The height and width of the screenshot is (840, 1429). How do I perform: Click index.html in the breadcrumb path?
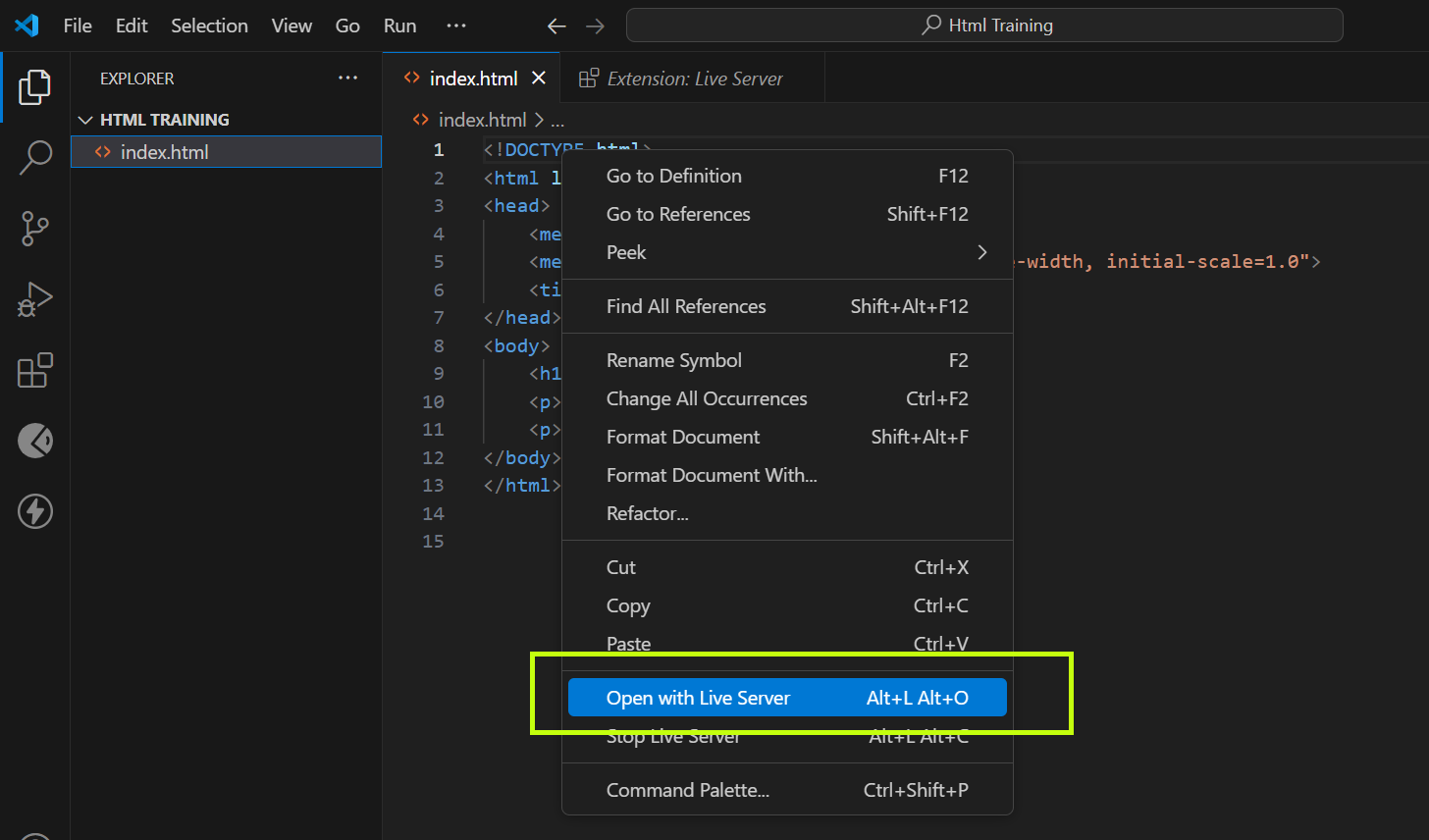click(482, 120)
